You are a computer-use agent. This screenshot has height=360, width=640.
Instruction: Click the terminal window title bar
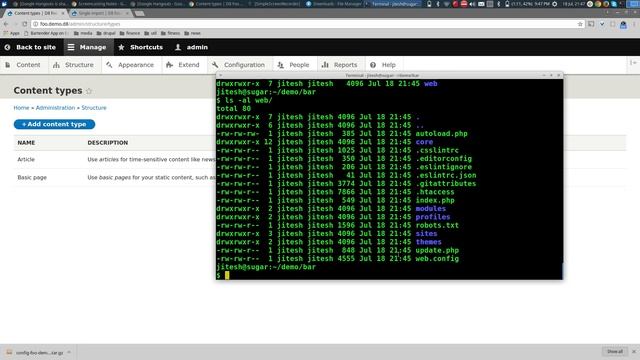pyautogui.click(x=389, y=76)
